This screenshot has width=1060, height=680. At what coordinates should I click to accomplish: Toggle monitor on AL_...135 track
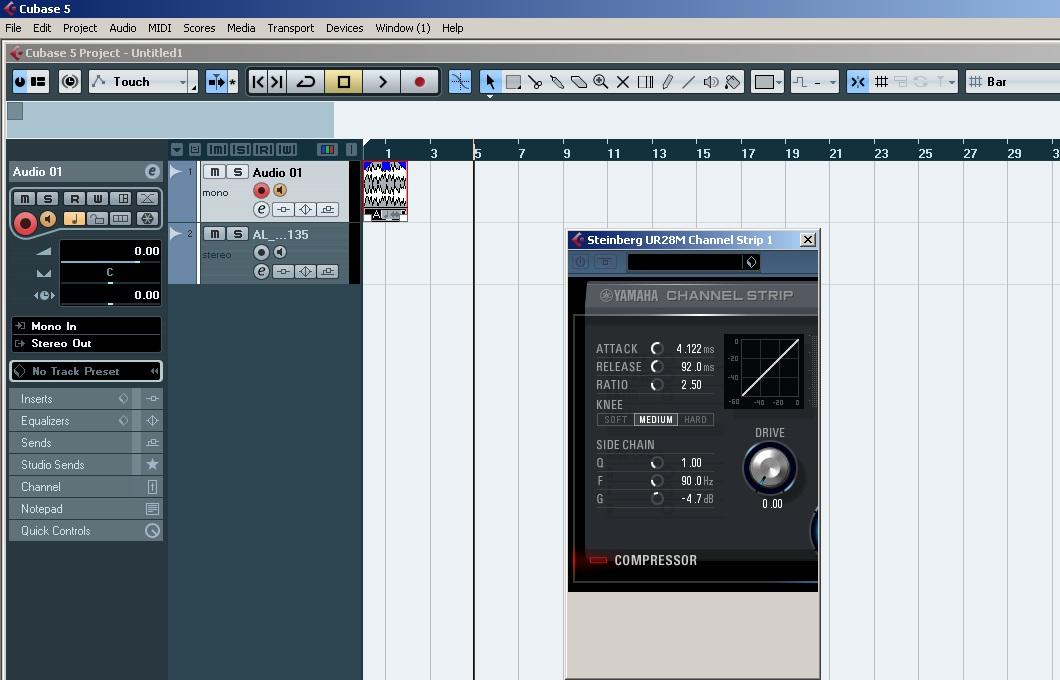click(x=279, y=252)
